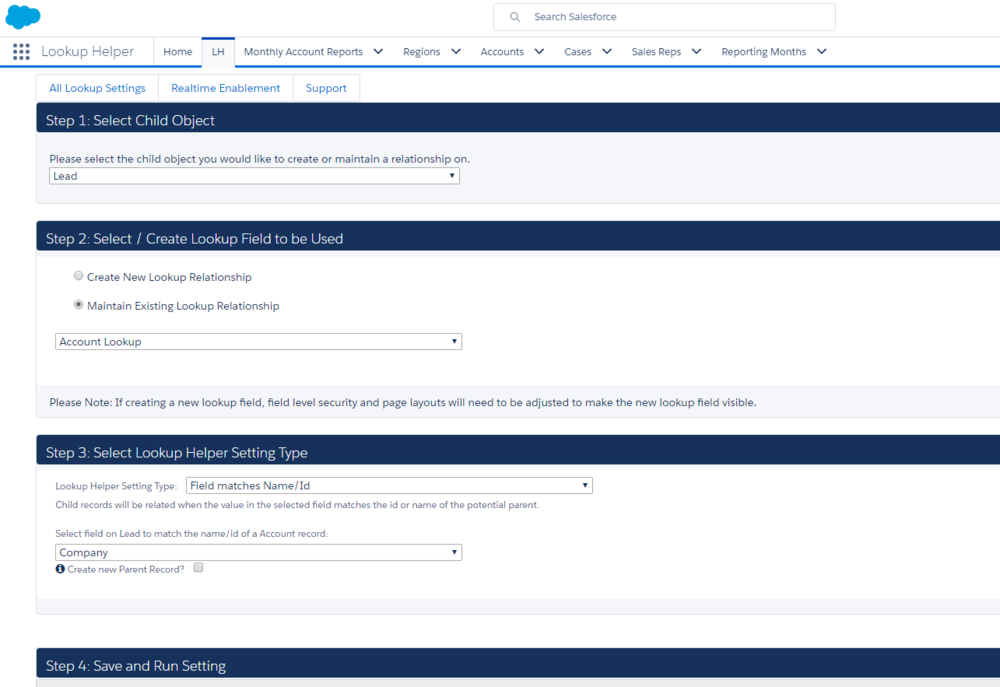Open the Company field dropdown
The width and height of the screenshot is (1000, 687).
pyautogui.click(x=258, y=552)
